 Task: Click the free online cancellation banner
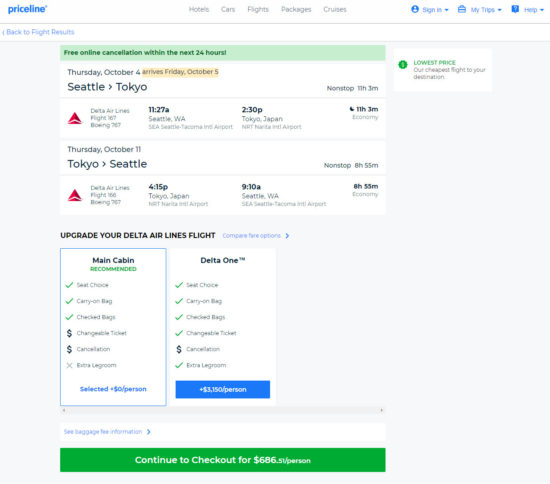coord(223,53)
